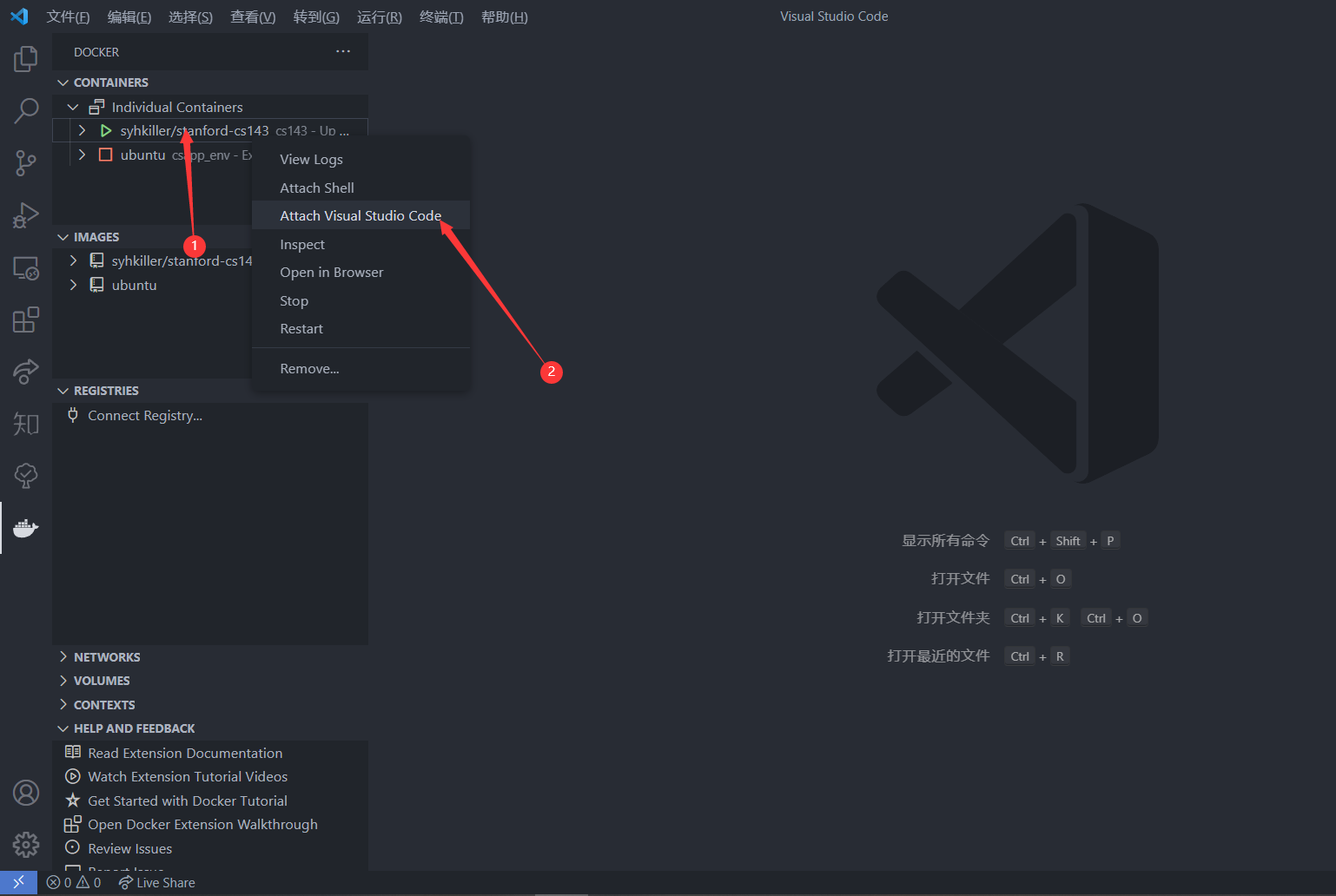Collapse the IMAGES section
The width and height of the screenshot is (1336, 896).
click(63, 237)
